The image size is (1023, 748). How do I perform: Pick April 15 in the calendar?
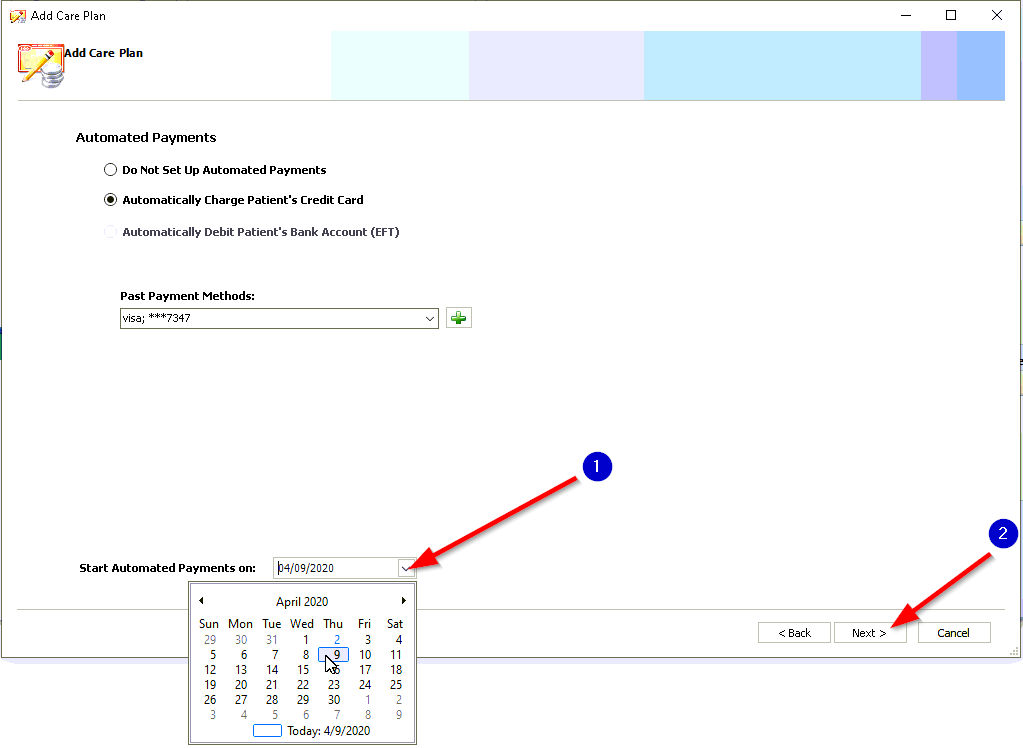click(x=303, y=670)
